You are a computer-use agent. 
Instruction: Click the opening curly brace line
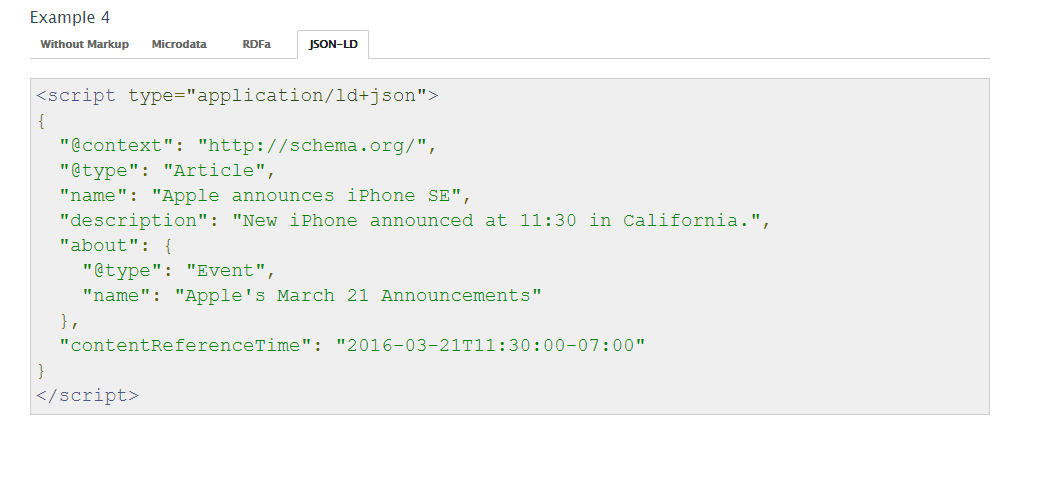(42, 121)
